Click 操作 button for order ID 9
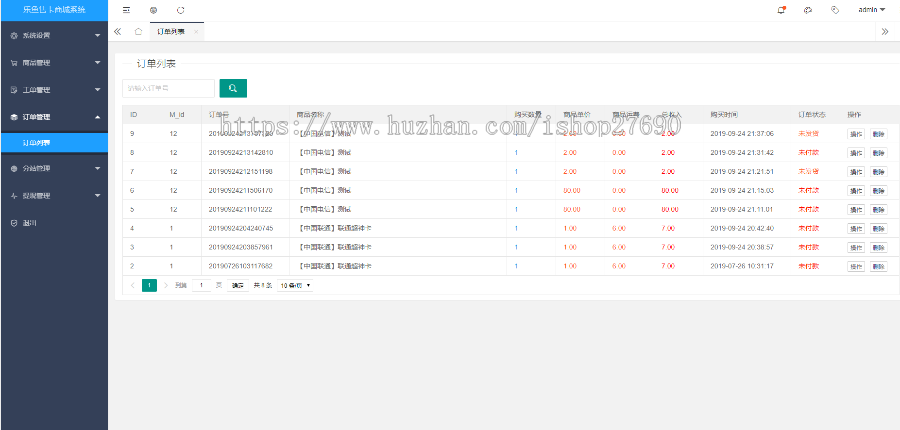 [x=856, y=133]
